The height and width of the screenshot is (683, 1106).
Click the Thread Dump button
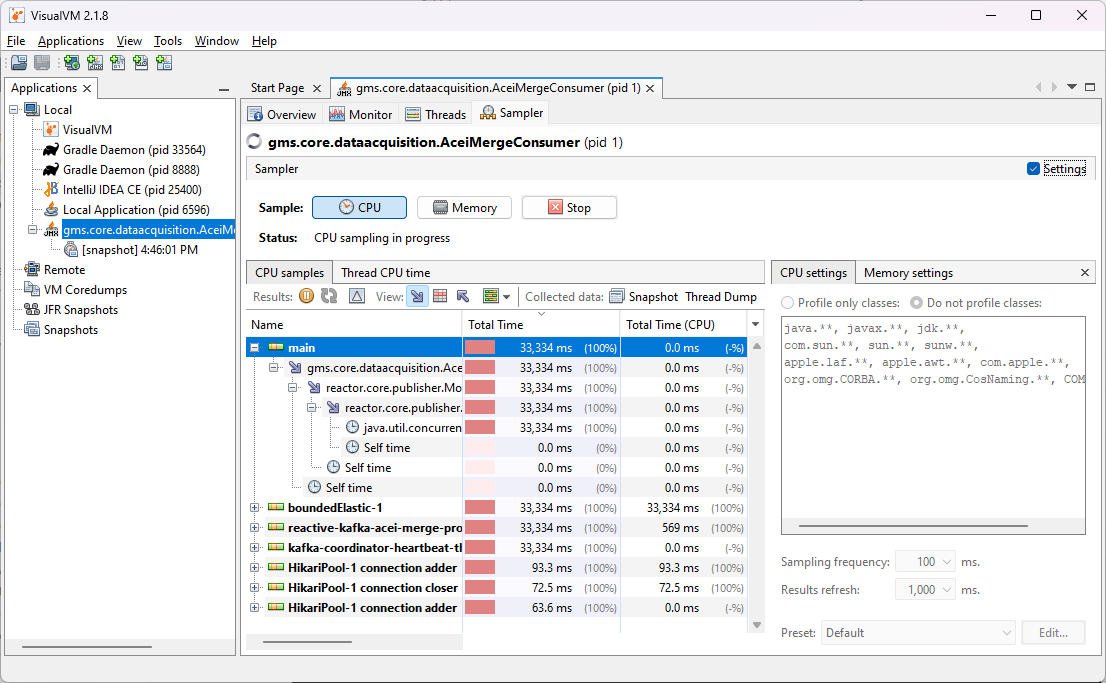click(x=721, y=297)
